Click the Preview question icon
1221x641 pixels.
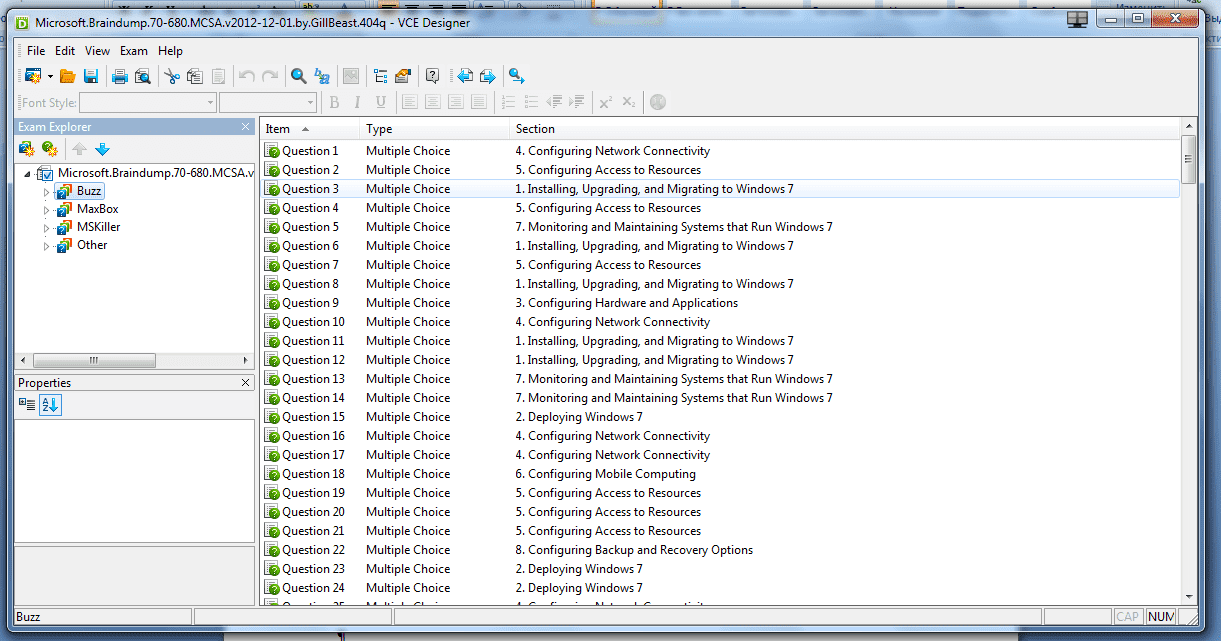coord(433,76)
